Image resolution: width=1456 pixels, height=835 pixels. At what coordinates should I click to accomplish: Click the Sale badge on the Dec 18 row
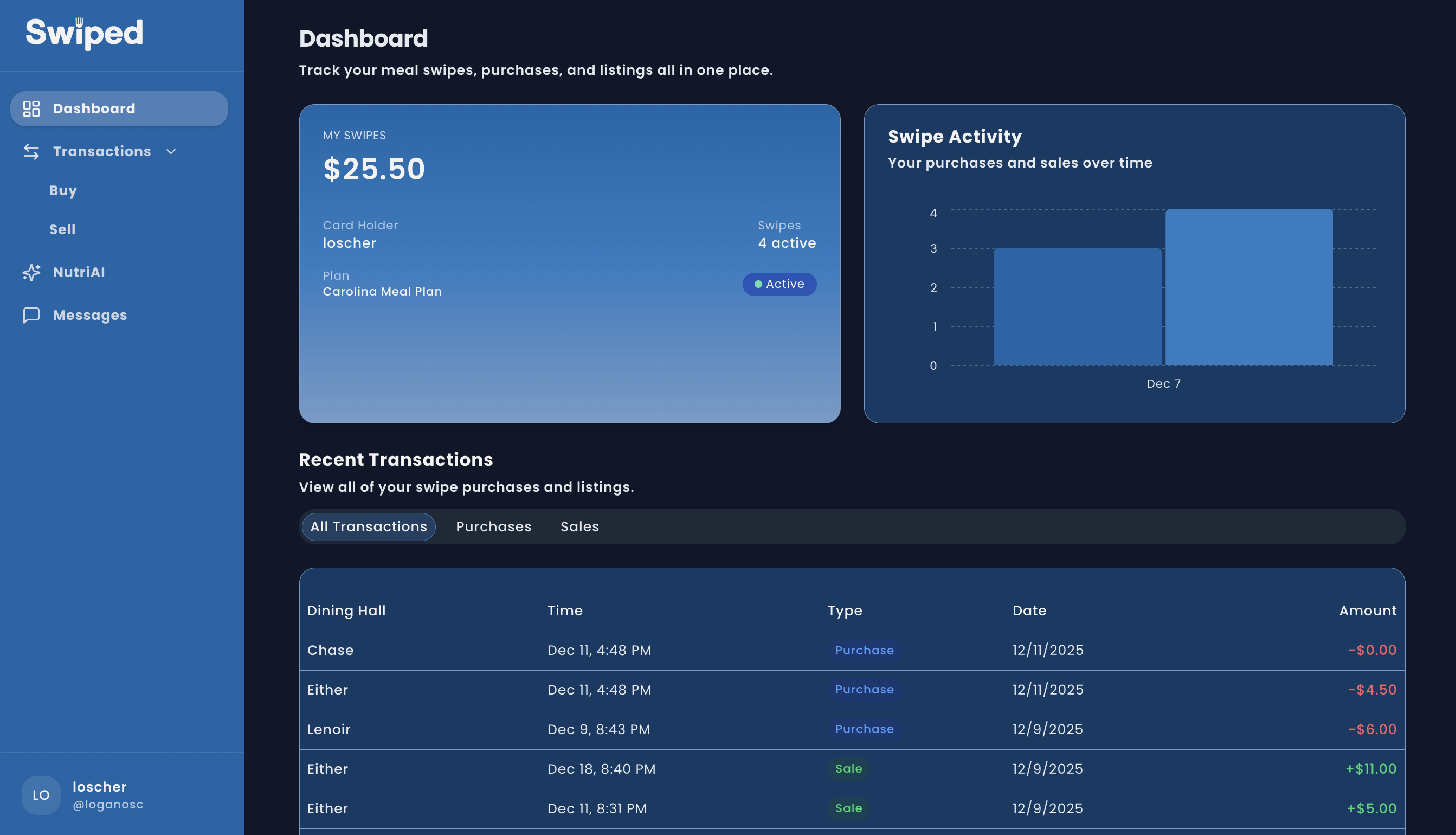tap(848, 768)
